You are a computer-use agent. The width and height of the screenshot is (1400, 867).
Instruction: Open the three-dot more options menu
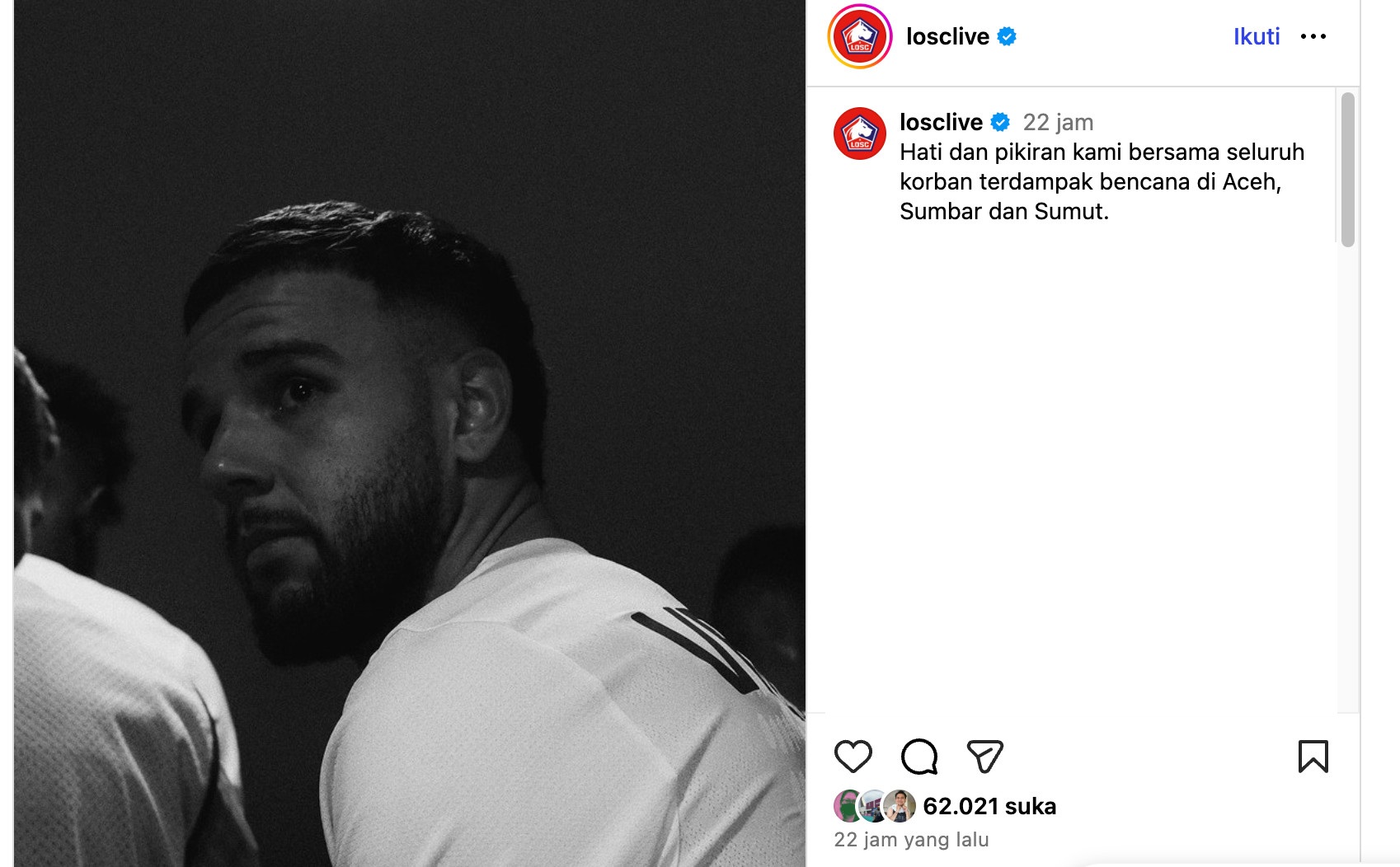click(1313, 36)
